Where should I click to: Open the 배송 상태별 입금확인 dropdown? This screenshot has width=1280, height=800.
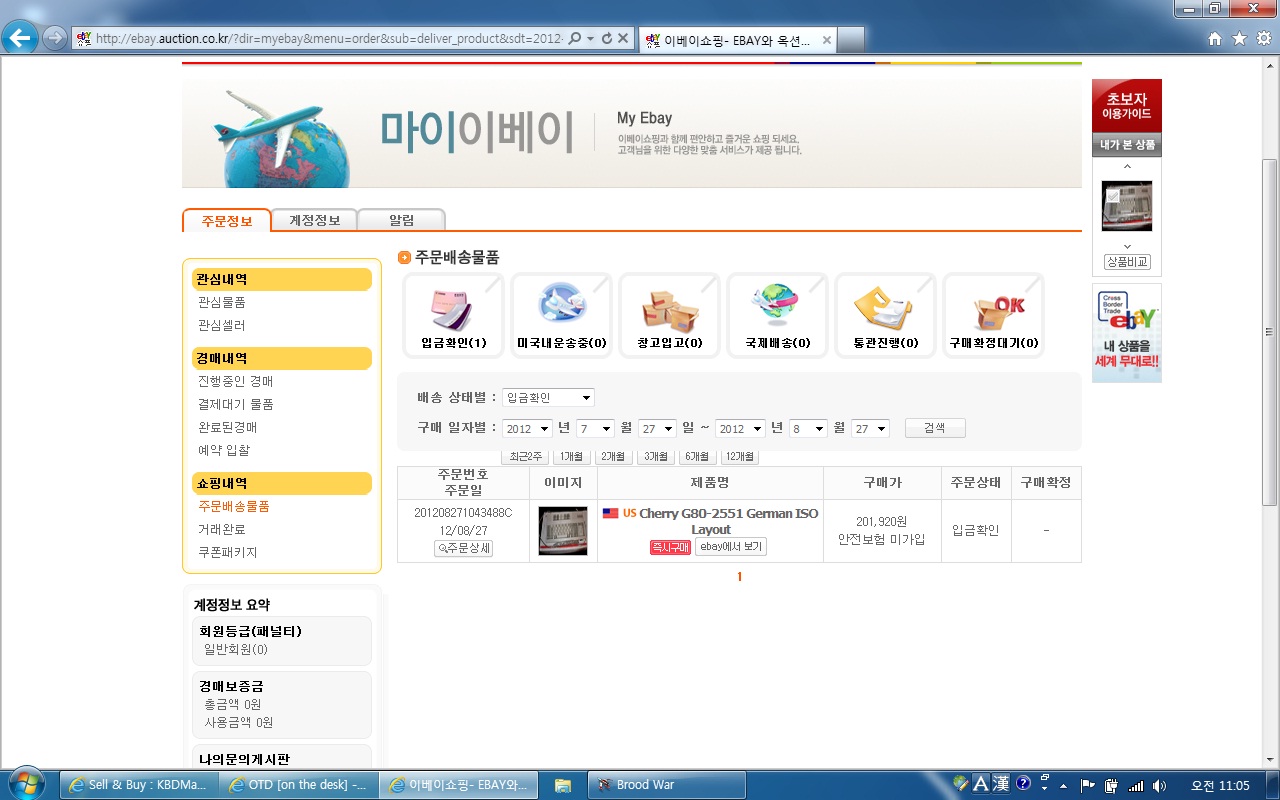pos(548,397)
